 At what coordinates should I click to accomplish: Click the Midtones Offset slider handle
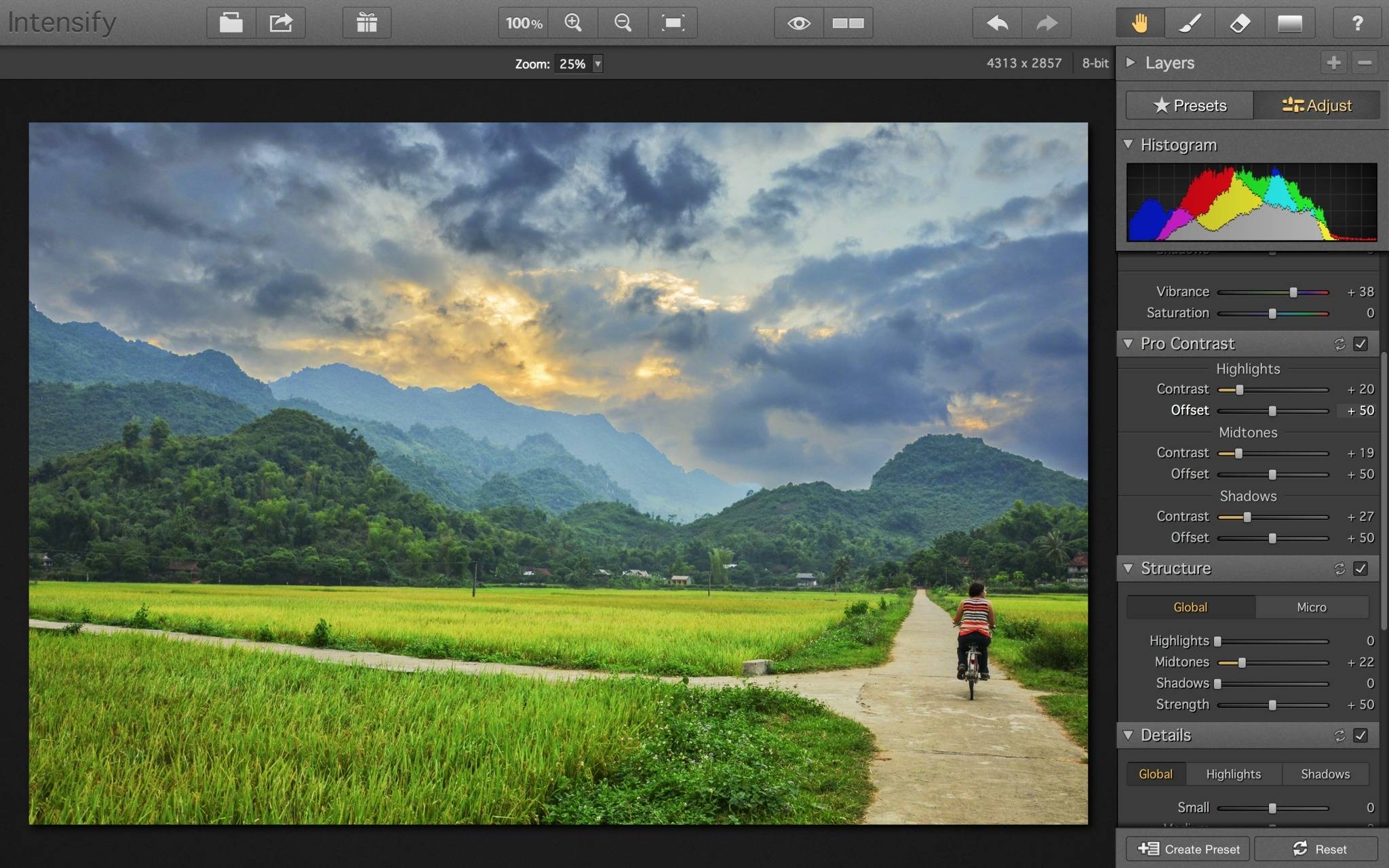(1272, 475)
